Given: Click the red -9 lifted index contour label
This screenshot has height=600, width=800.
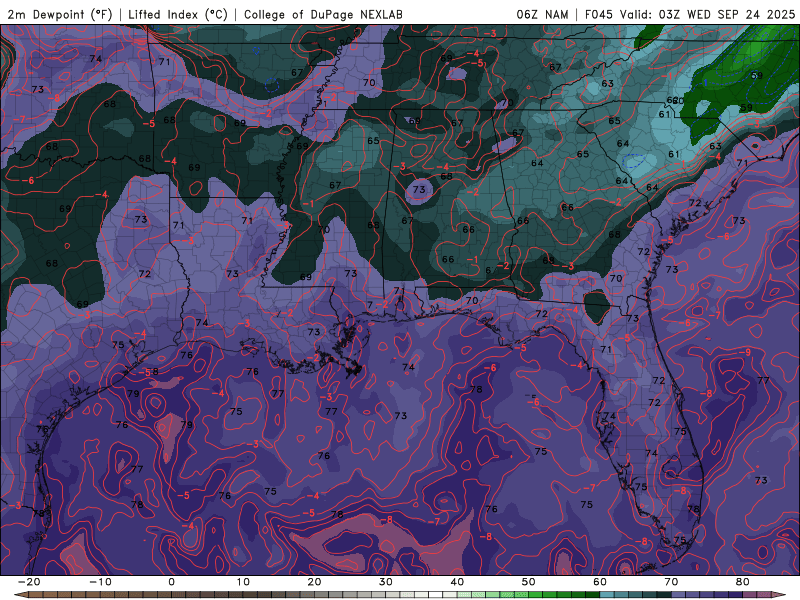Looking at the screenshot, I should [x=745, y=352].
